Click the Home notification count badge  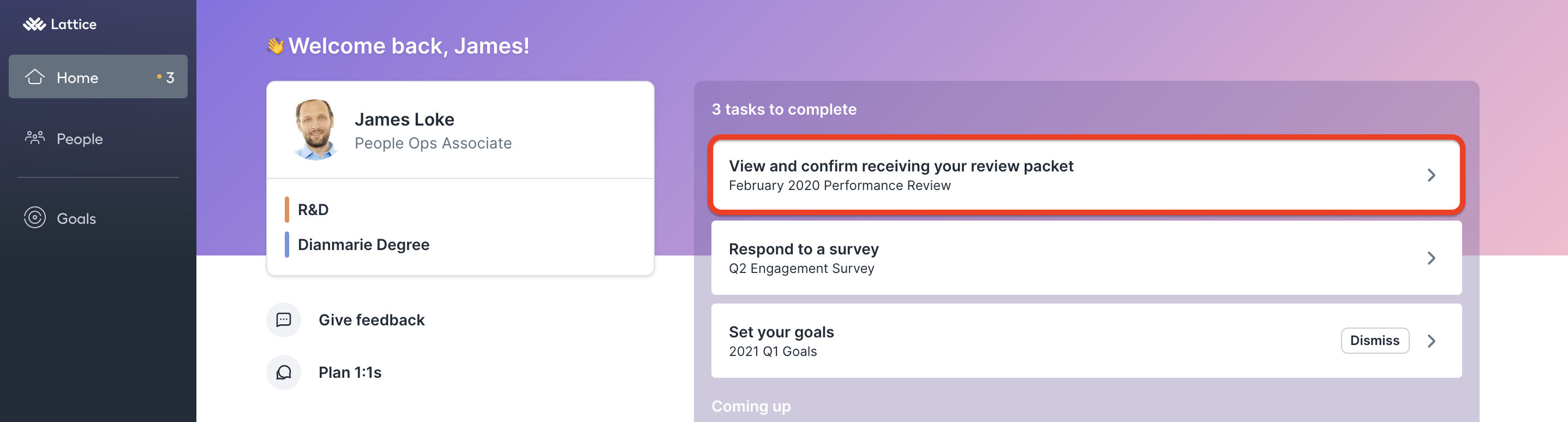165,78
